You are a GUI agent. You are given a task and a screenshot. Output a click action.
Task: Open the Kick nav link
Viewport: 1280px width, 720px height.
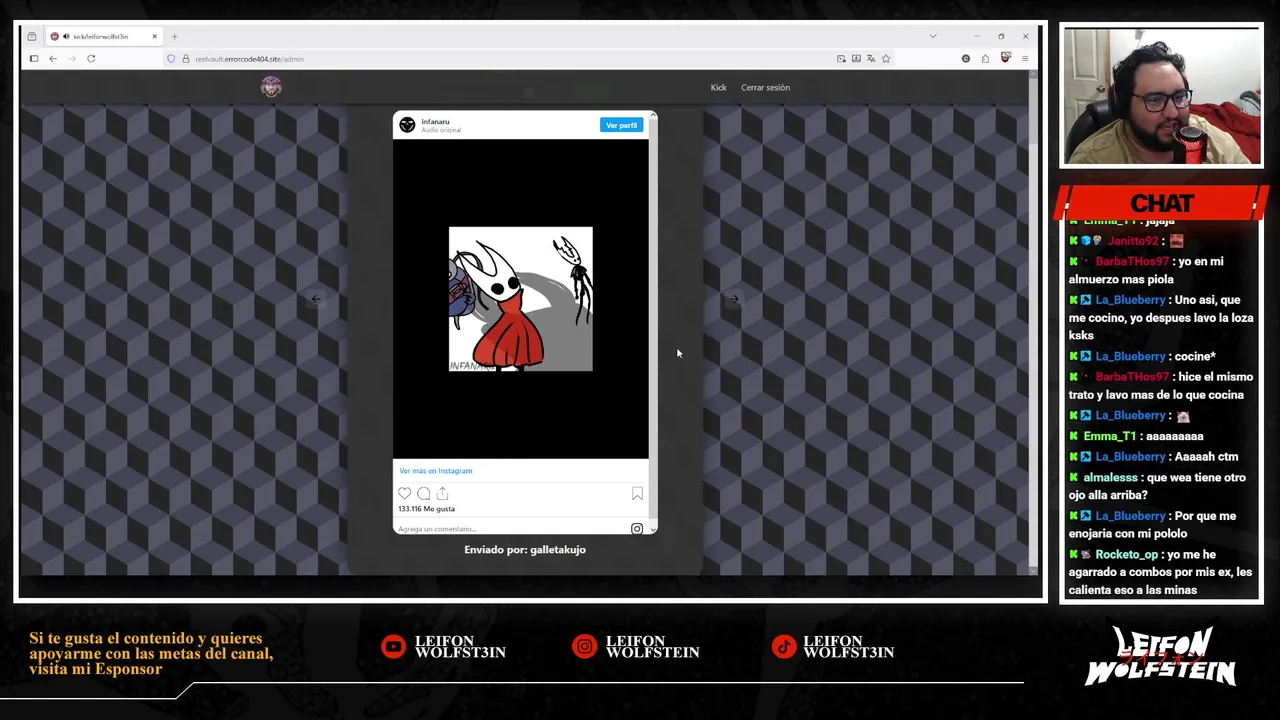[718, 87]
